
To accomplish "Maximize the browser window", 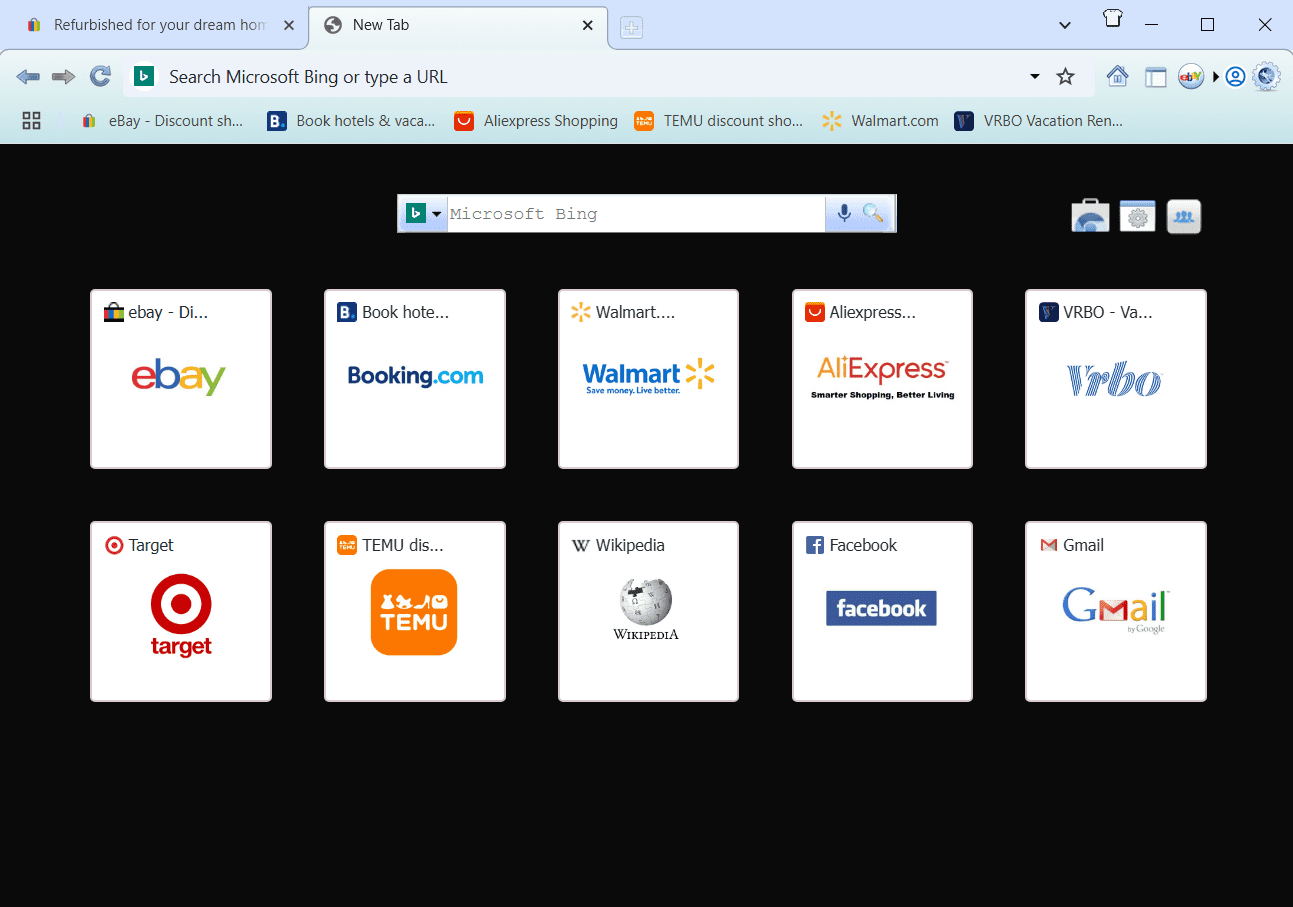I will pos(1207,25).
